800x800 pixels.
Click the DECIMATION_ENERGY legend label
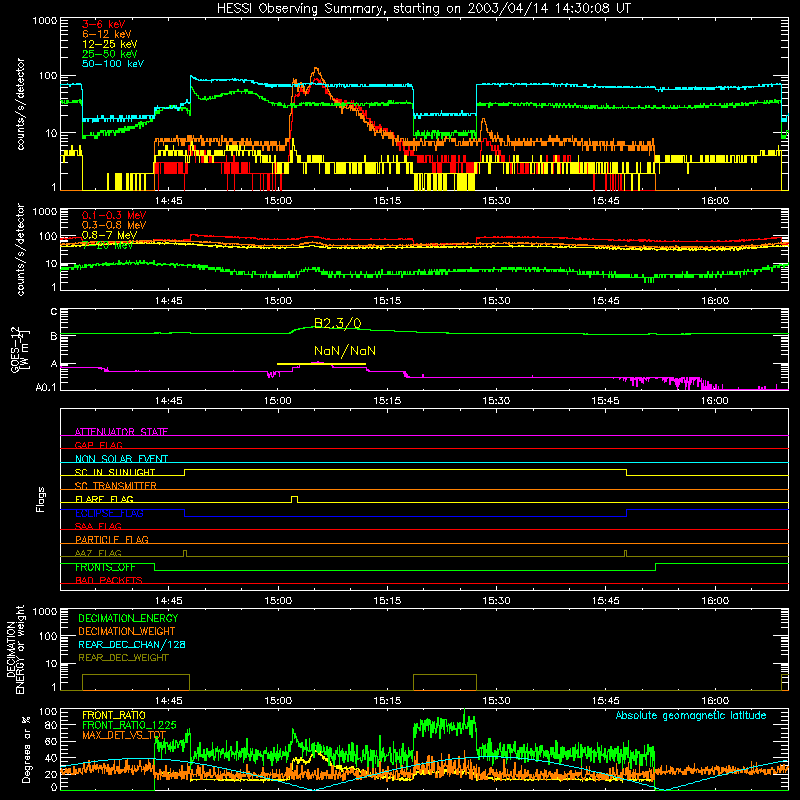[128, 618]
